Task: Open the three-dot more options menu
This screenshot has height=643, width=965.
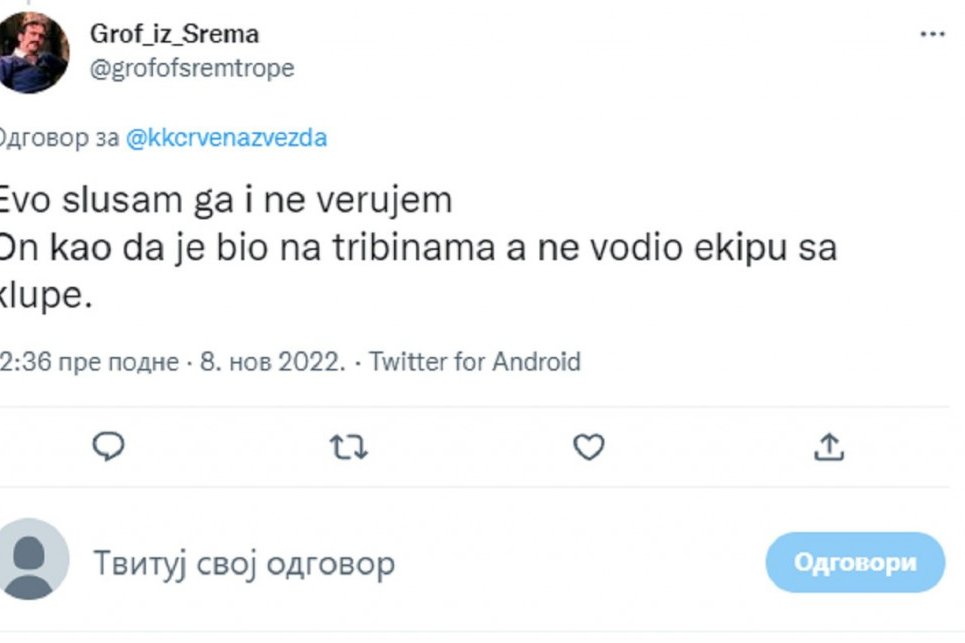Action: 931,34
